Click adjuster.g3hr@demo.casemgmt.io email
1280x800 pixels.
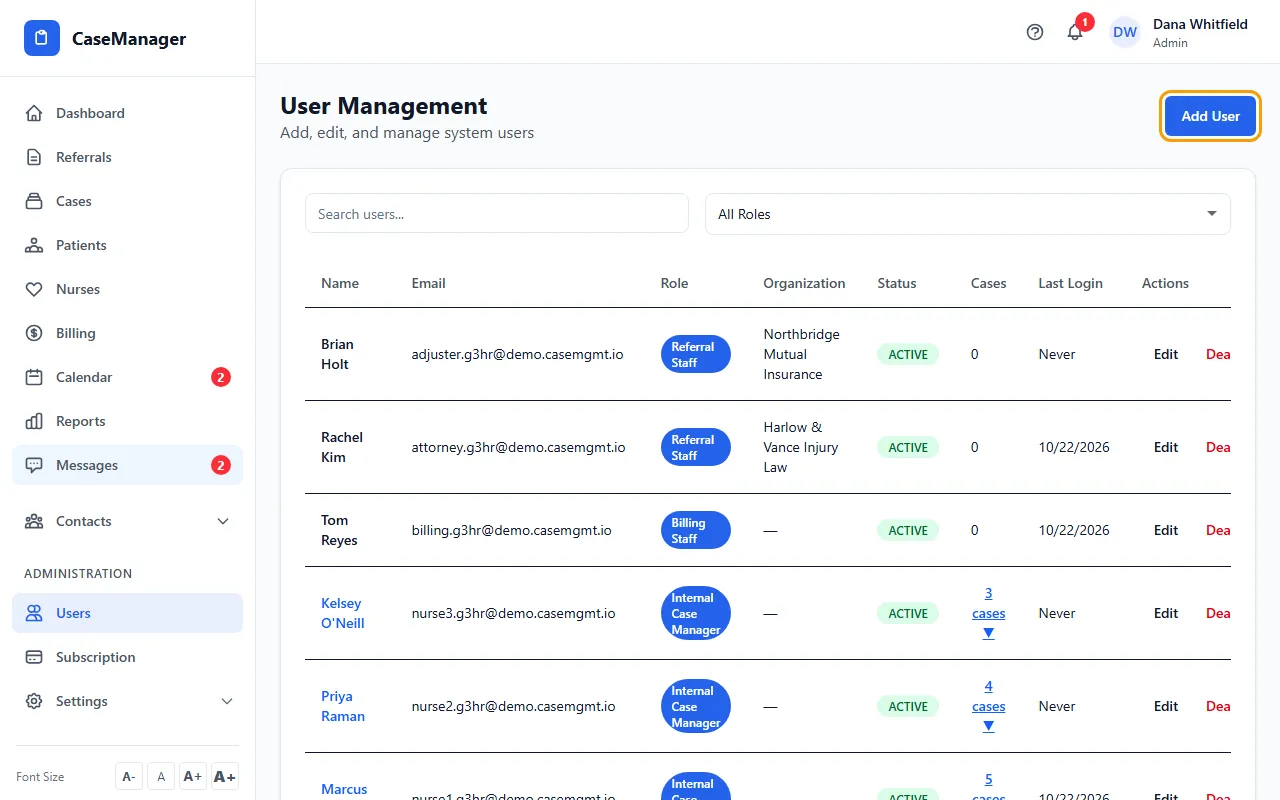[x=518, y=354]
